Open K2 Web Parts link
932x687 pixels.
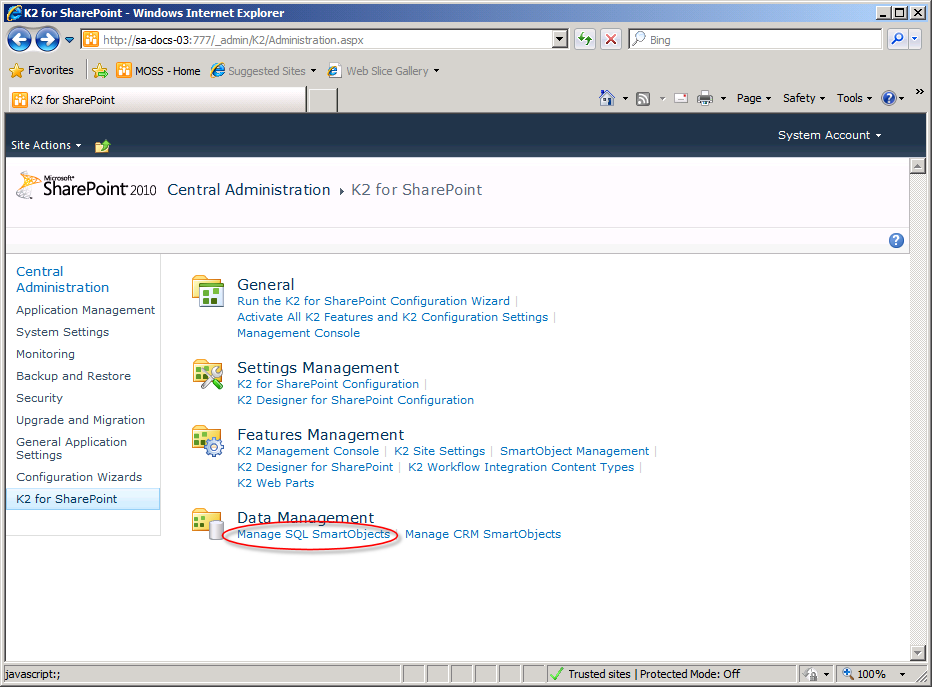click(x=275, y=483)
